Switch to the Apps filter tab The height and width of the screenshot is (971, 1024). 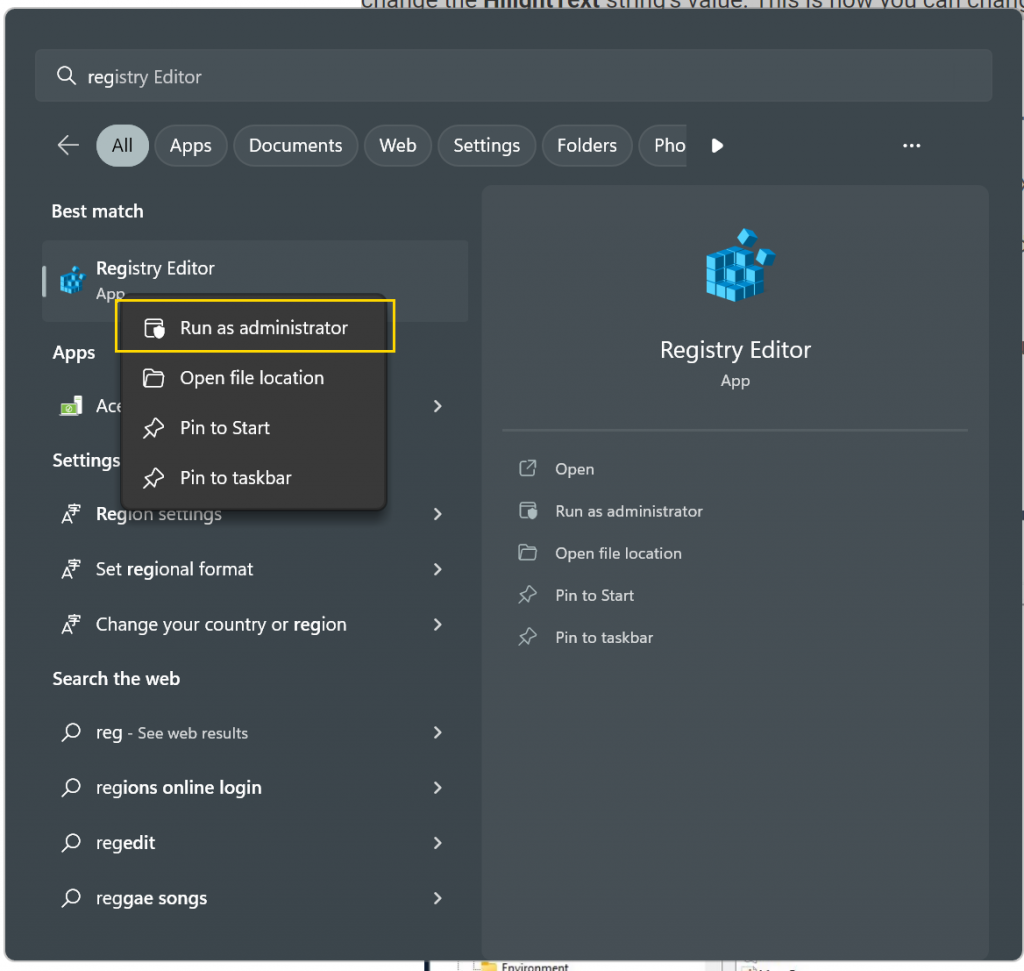[191, 145]
